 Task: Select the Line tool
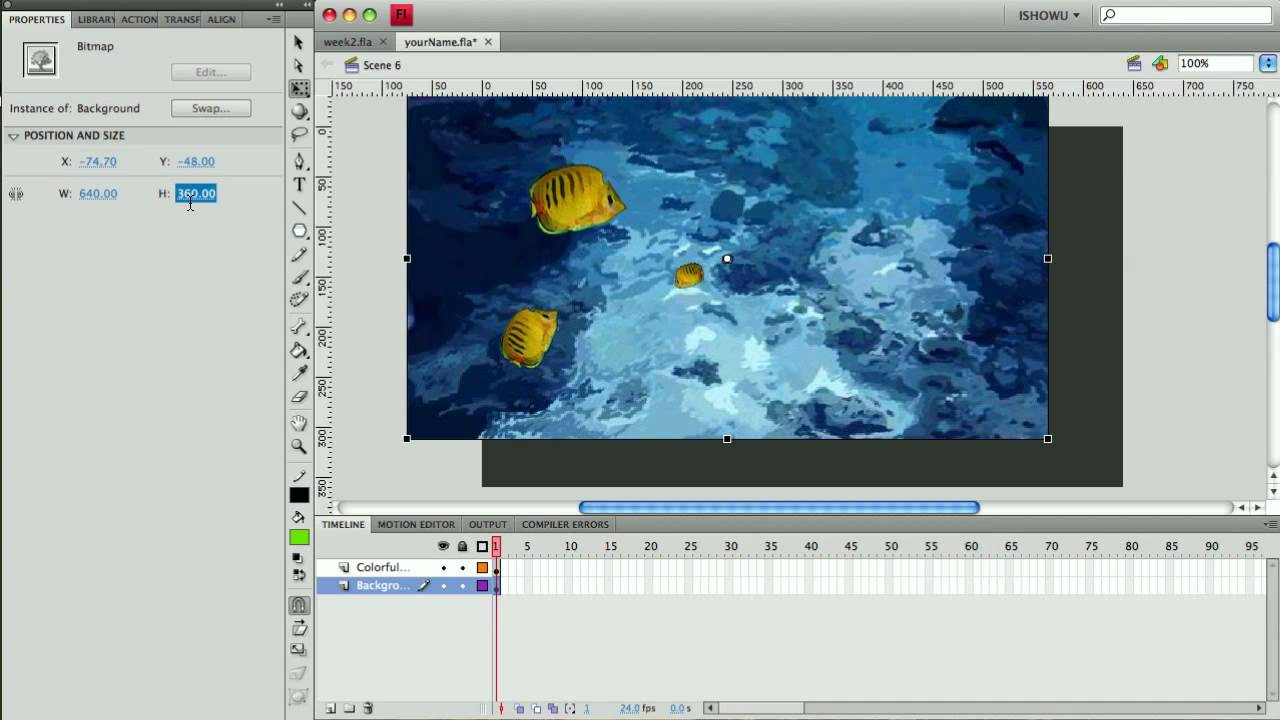point(299,208)
